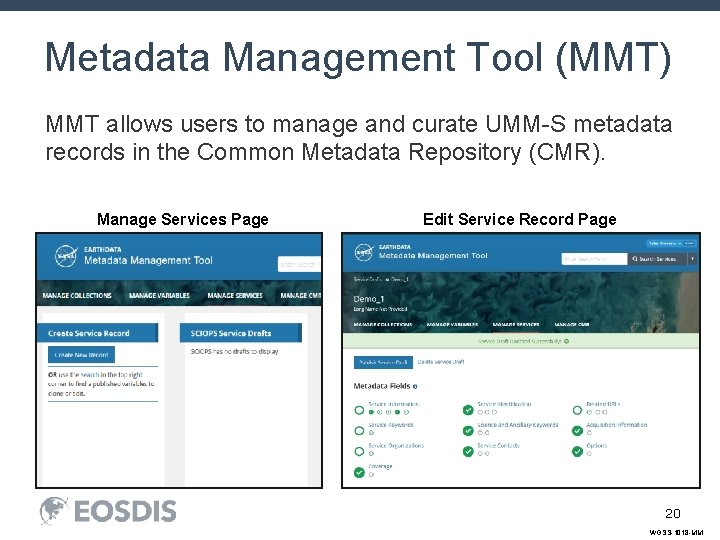Image resolution: width=720 pixels, height=540 pixels.
Task: Open Manage Services tab on Edit Service Record page
Action: pos(516,324)
